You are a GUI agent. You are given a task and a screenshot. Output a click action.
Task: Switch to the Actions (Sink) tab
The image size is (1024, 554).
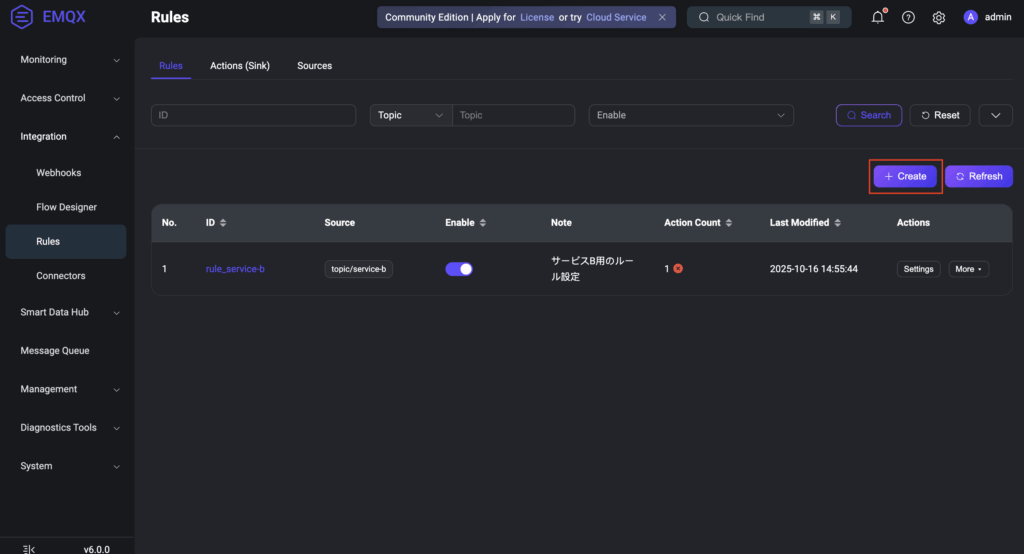pos(240,66)
